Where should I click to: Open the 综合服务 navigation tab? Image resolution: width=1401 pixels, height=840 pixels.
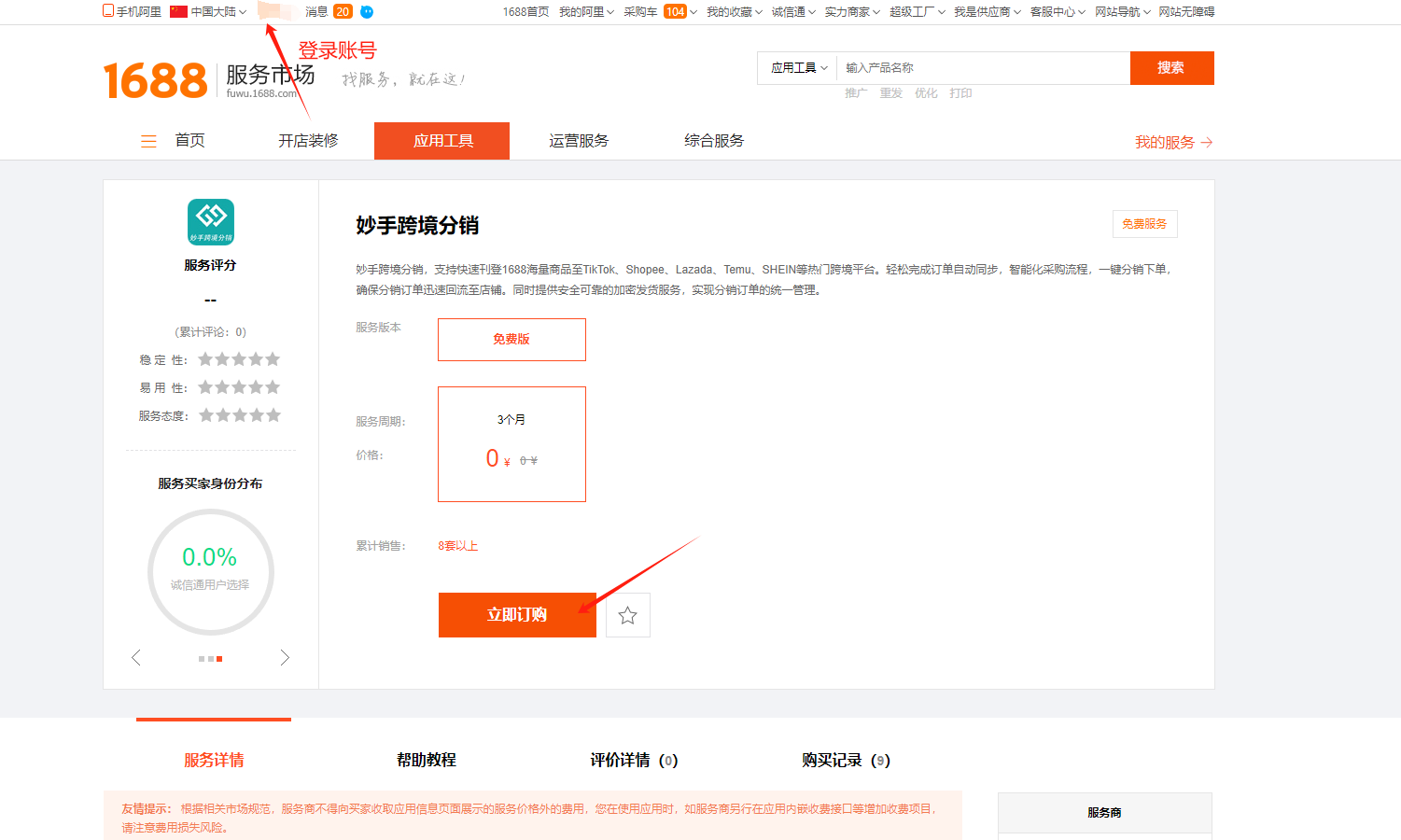[x=714, y=141]
